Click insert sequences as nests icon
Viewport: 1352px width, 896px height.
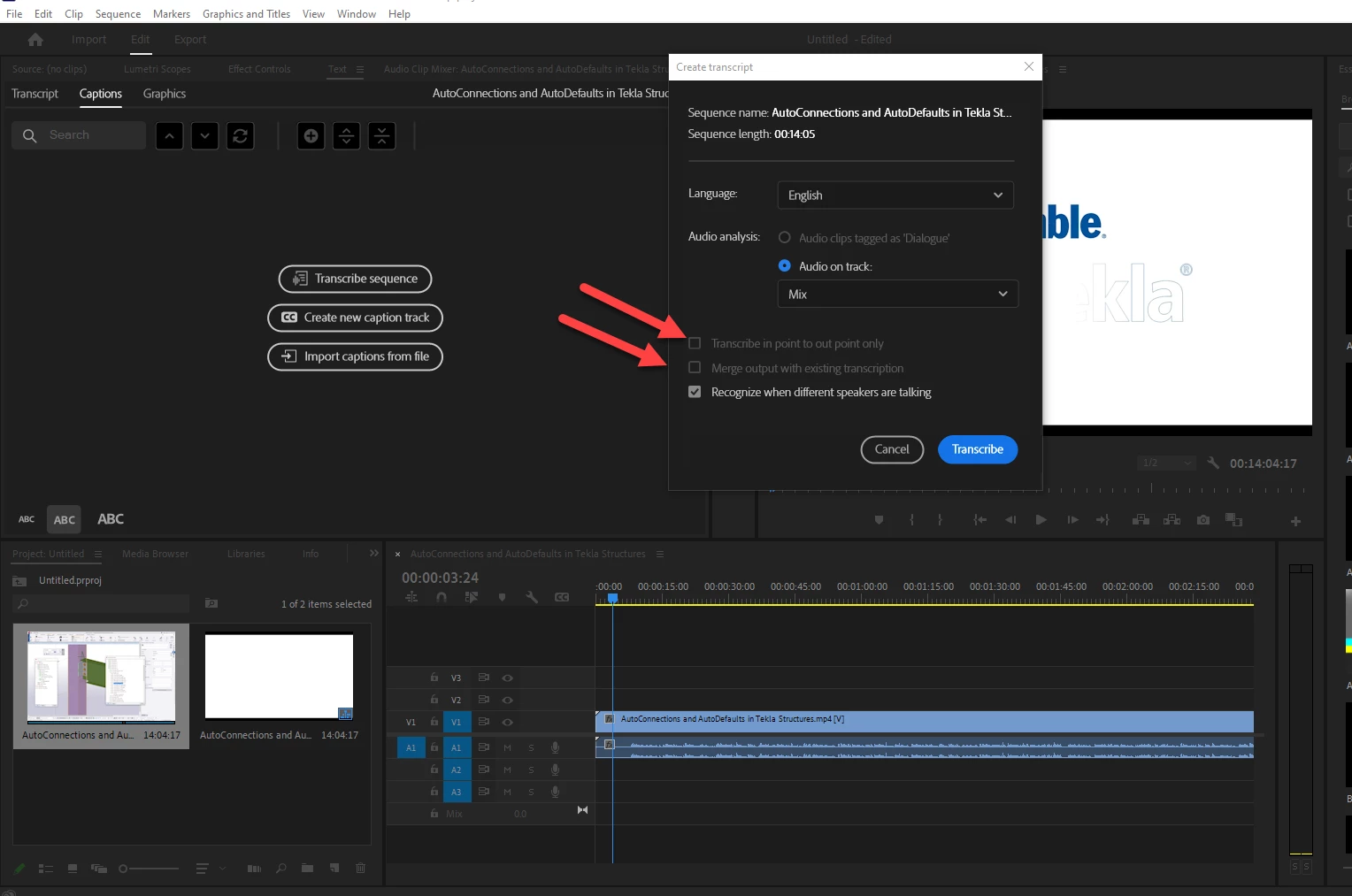click(x=411, y=598)
